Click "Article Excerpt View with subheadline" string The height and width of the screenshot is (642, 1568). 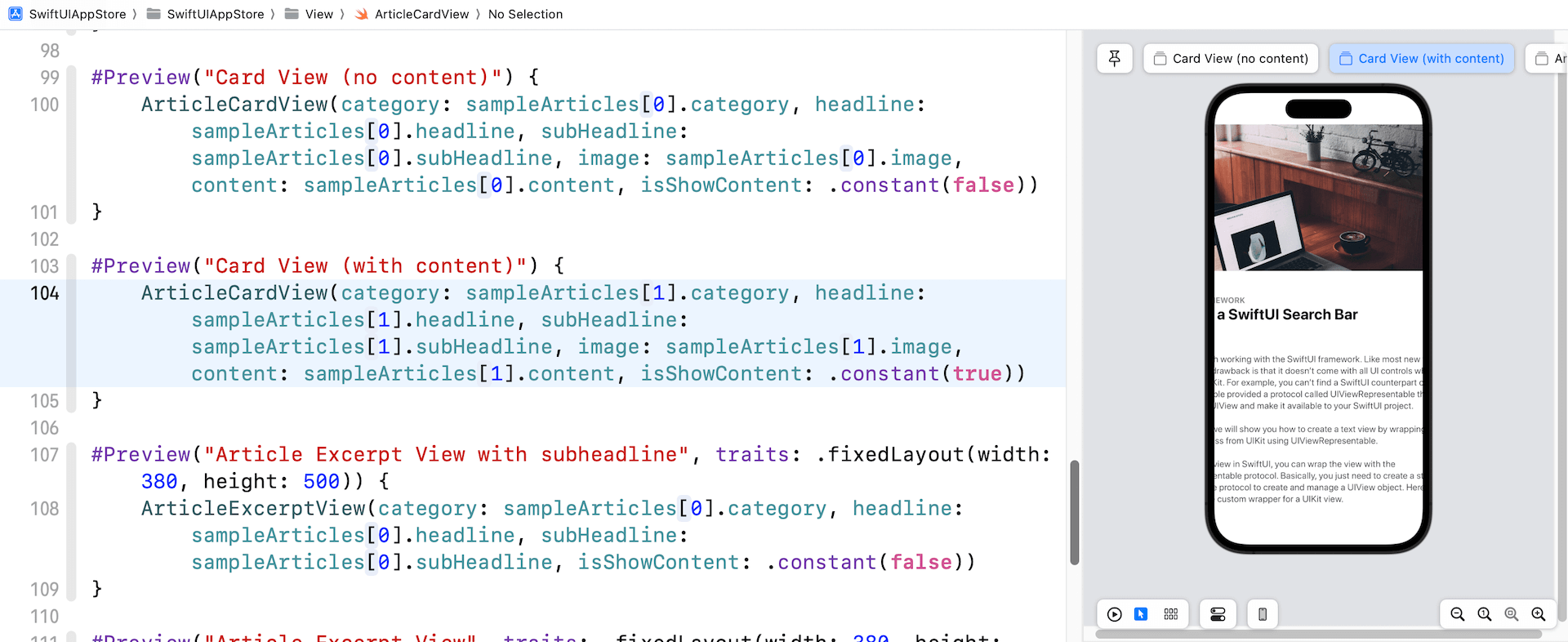[x=446, y=455]
